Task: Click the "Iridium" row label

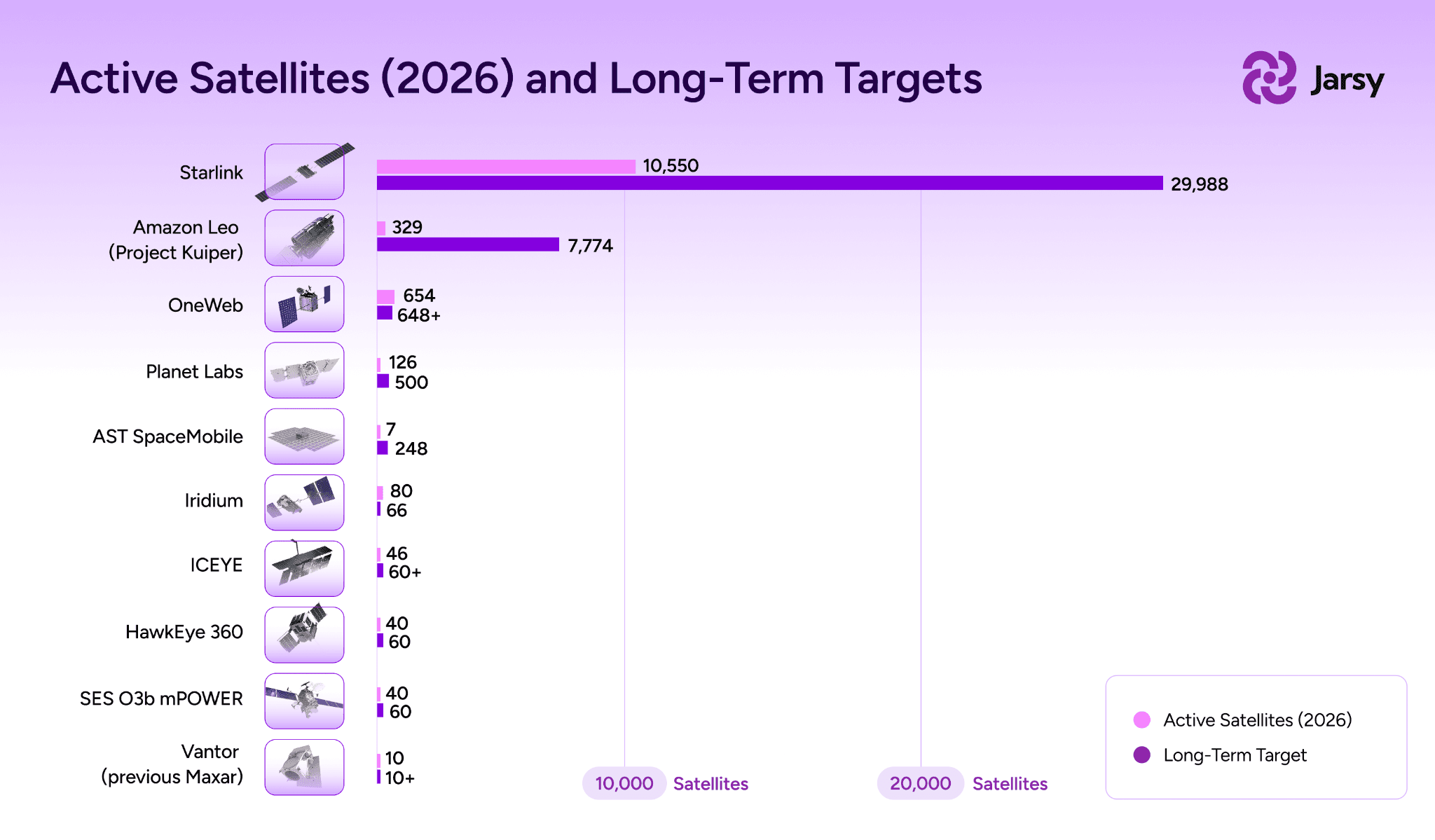Action: pos(214,500)
